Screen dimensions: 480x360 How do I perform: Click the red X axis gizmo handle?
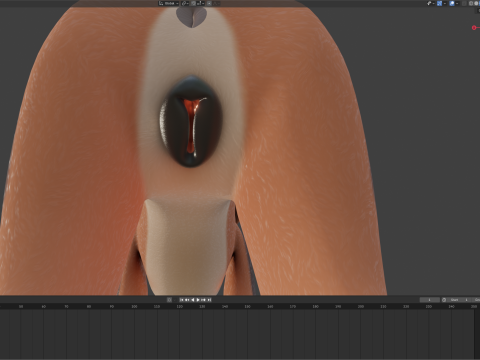(x=474, y=28)
